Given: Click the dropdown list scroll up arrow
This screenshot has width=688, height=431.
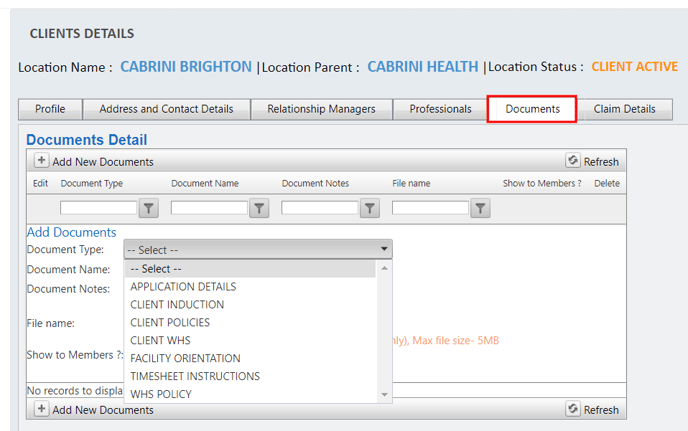Looking at the screenshot, I should (x=384, y=268).
